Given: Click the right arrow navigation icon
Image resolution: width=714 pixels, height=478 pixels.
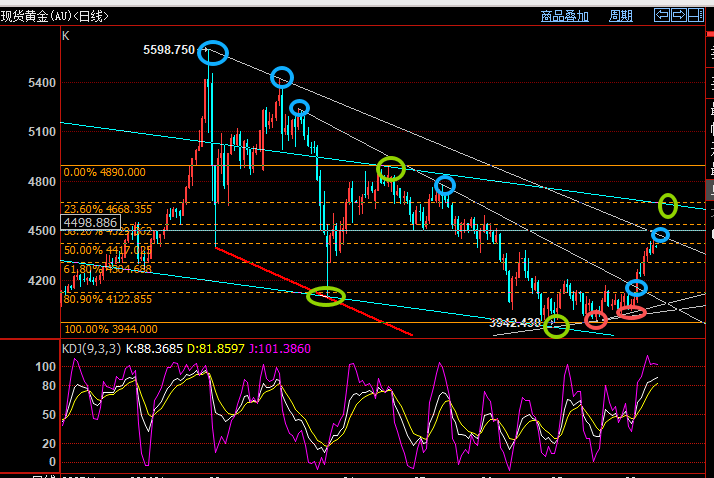Looking at the screenshot, I should point(678,15).
